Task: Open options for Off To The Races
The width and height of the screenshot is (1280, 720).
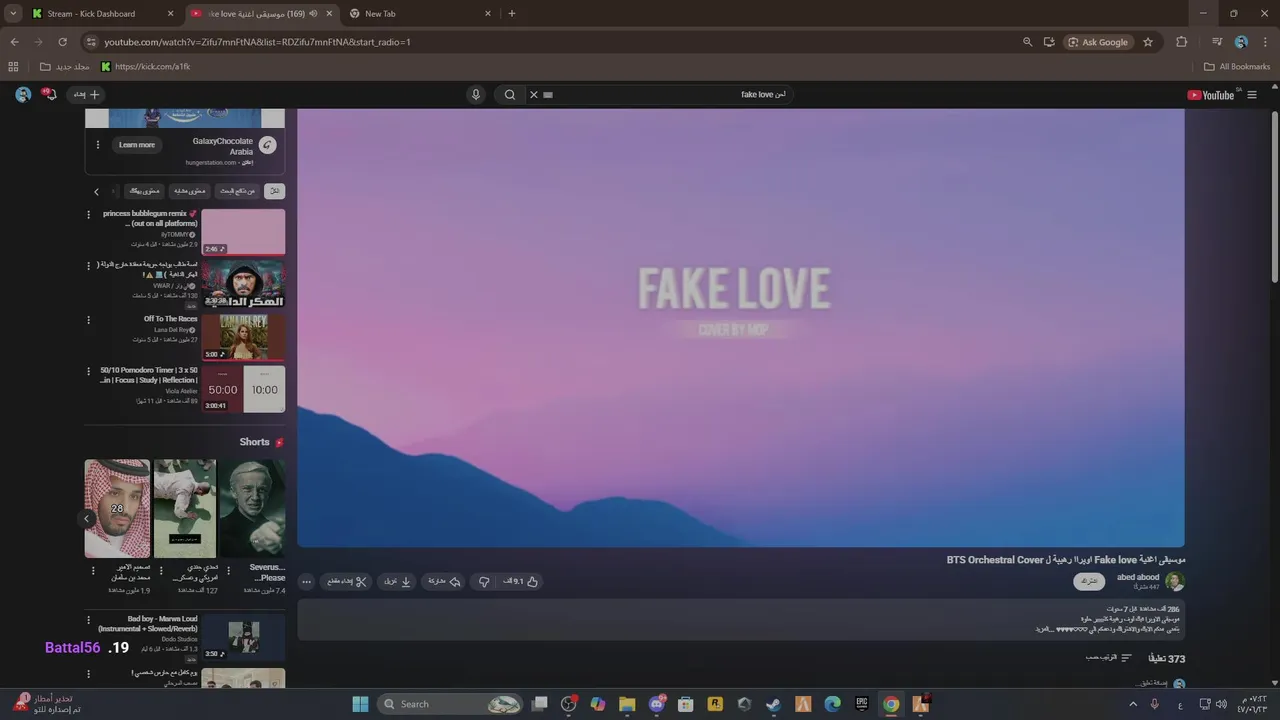Action: point(88,320)
